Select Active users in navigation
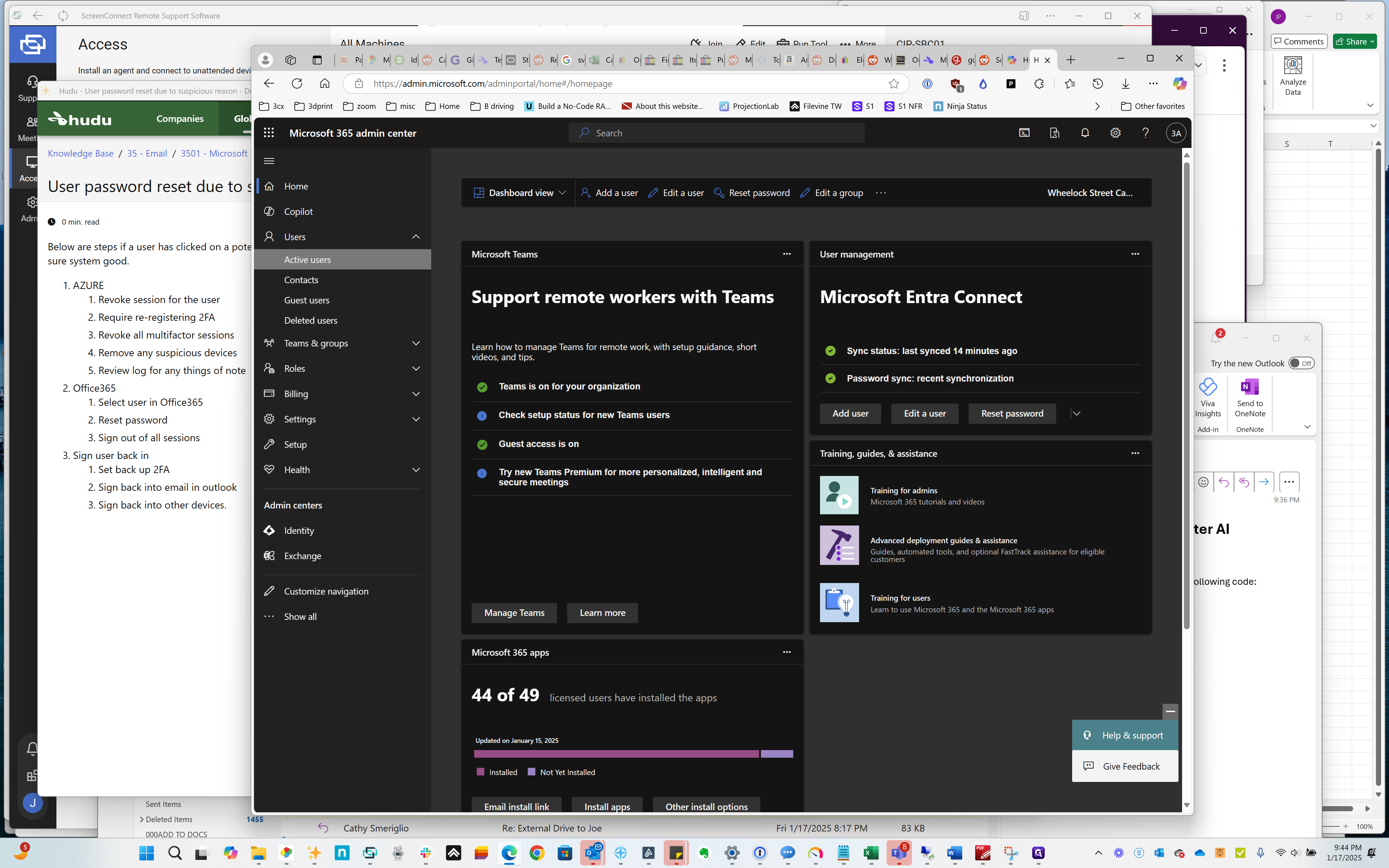This screenshot has height=868, width=1389. (x=343, y=259)
